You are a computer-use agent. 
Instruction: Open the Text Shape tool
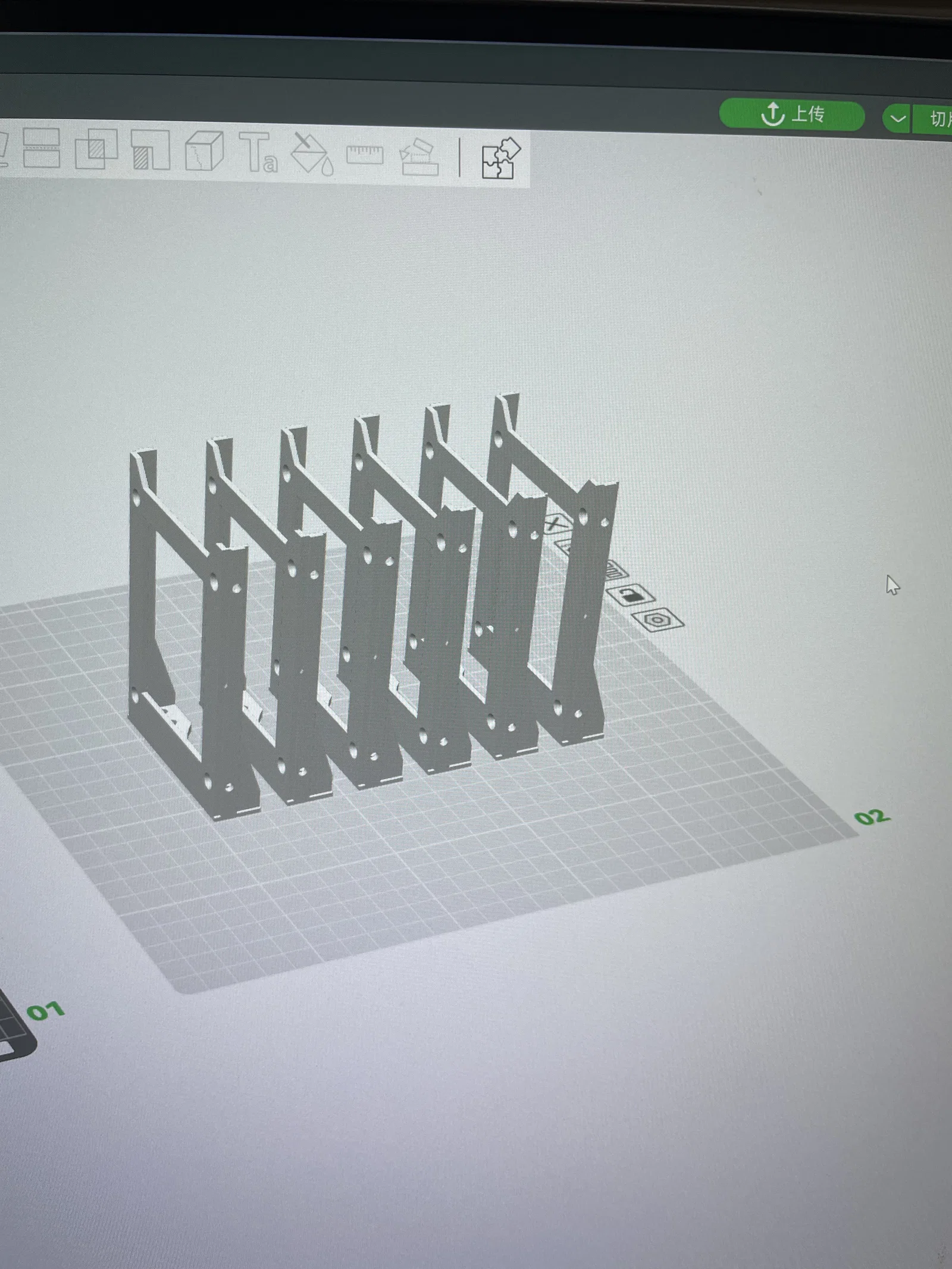click(258, 153)
